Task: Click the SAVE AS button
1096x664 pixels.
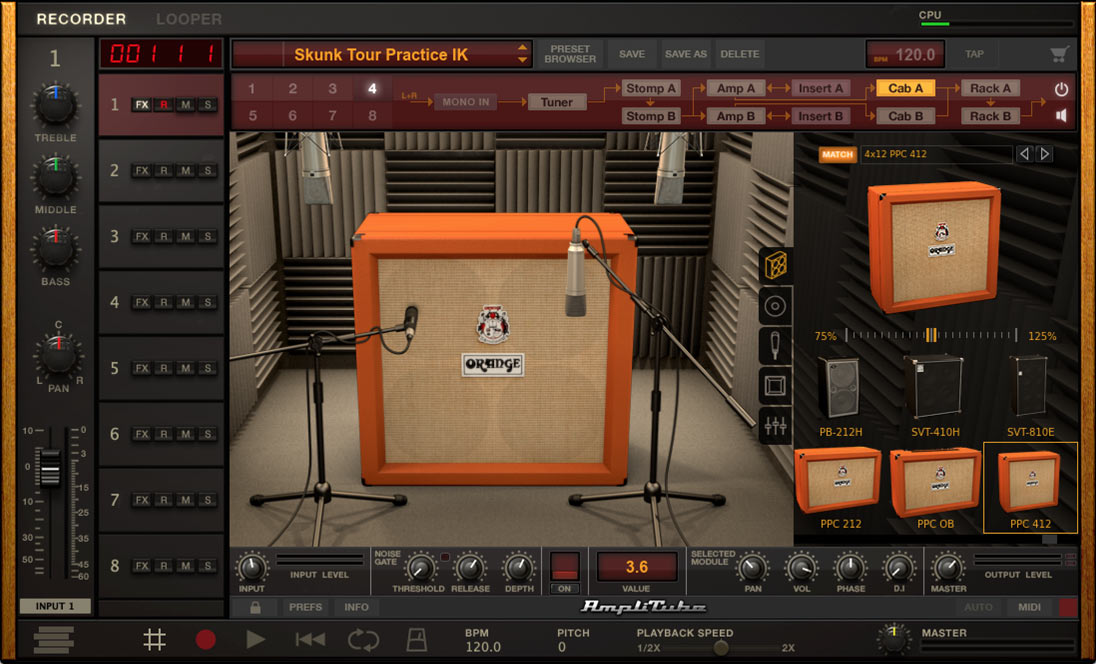Action: coord(685,55)
